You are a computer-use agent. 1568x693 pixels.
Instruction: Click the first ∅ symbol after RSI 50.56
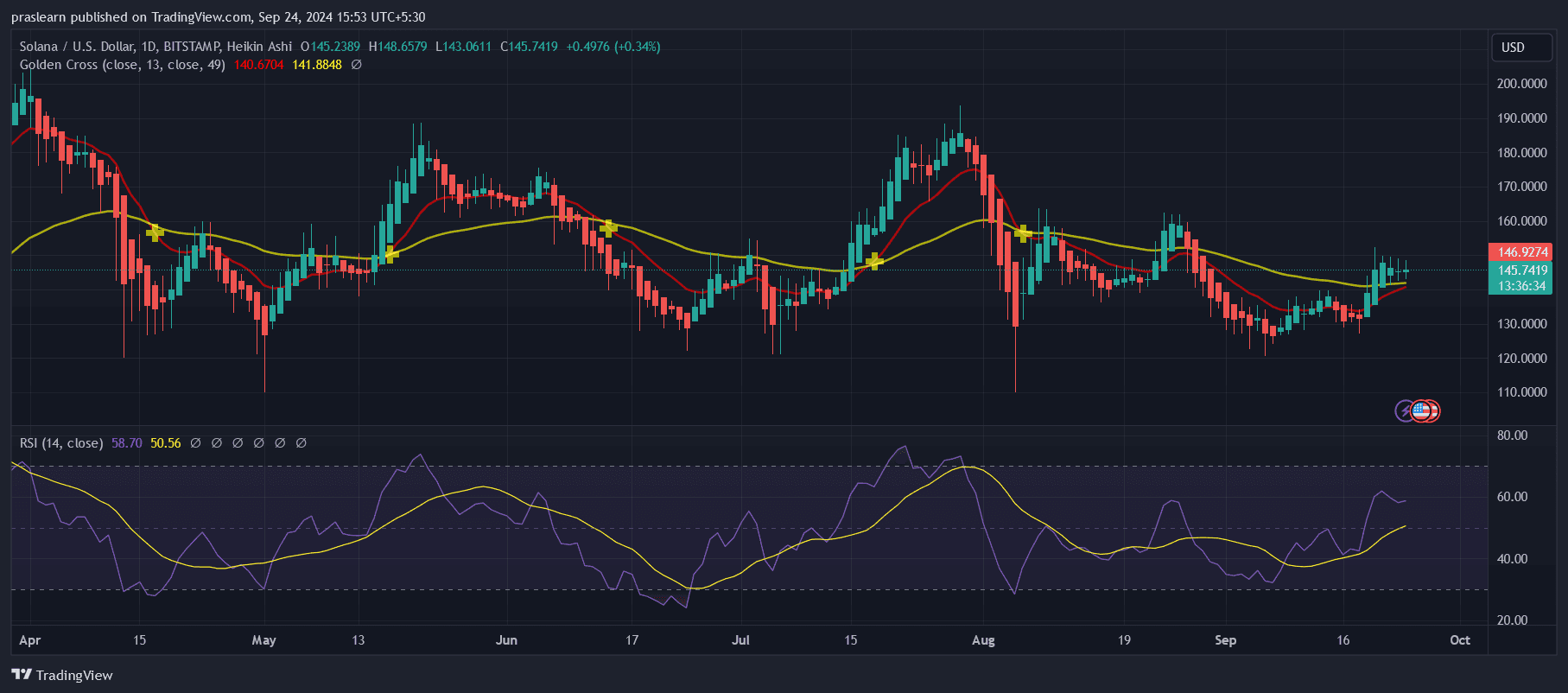click(x=195, y=443)
